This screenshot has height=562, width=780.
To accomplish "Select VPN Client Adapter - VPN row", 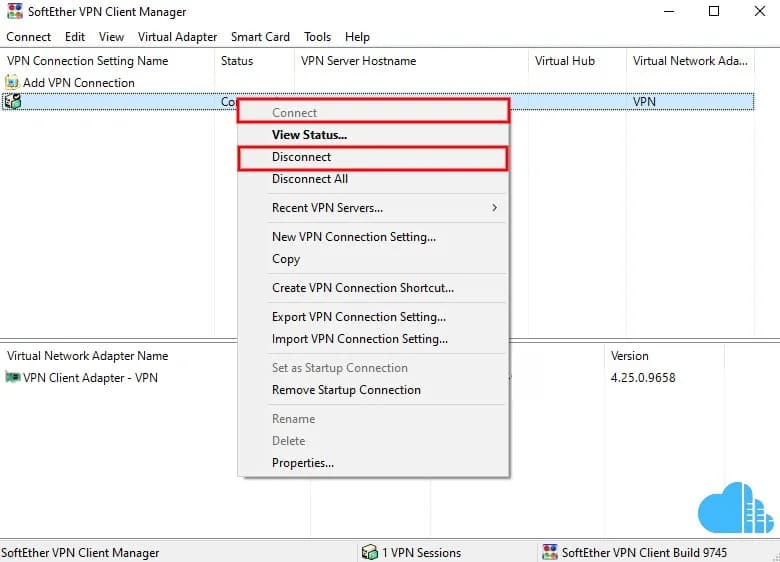I will click(90, 377).
